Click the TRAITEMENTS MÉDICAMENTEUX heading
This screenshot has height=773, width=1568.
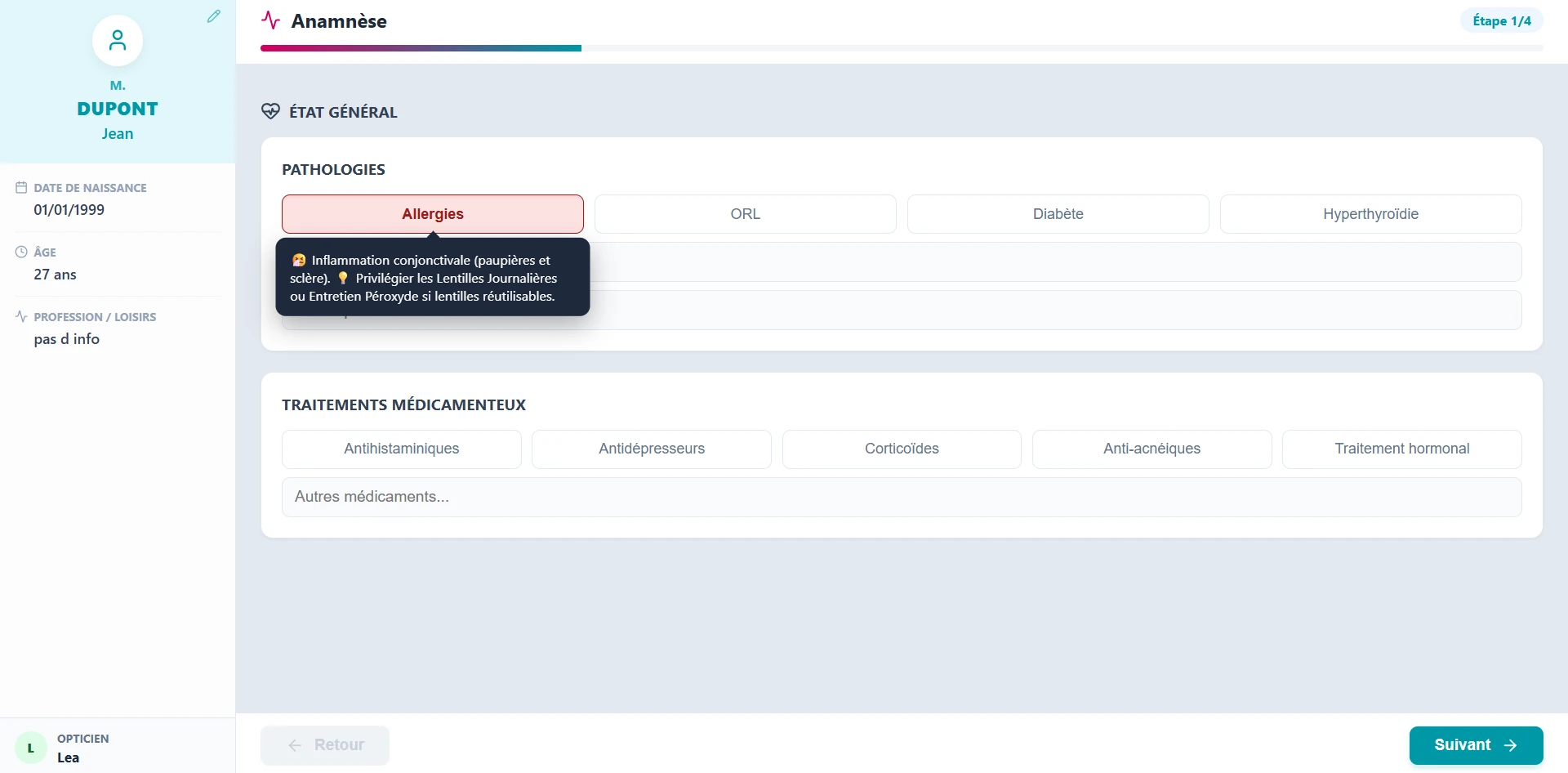(403, 404)
